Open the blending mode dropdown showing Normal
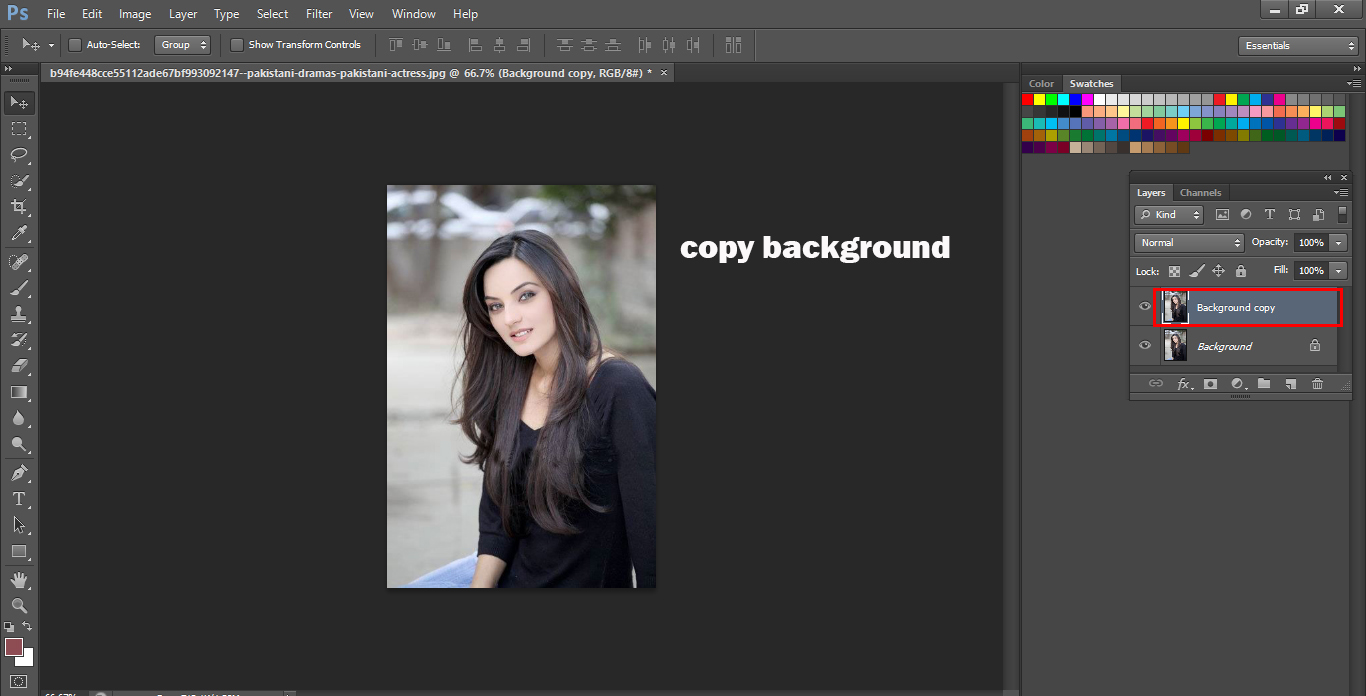The width and height of the screenshot is (1366, 696). click(x=1188, y=242)
